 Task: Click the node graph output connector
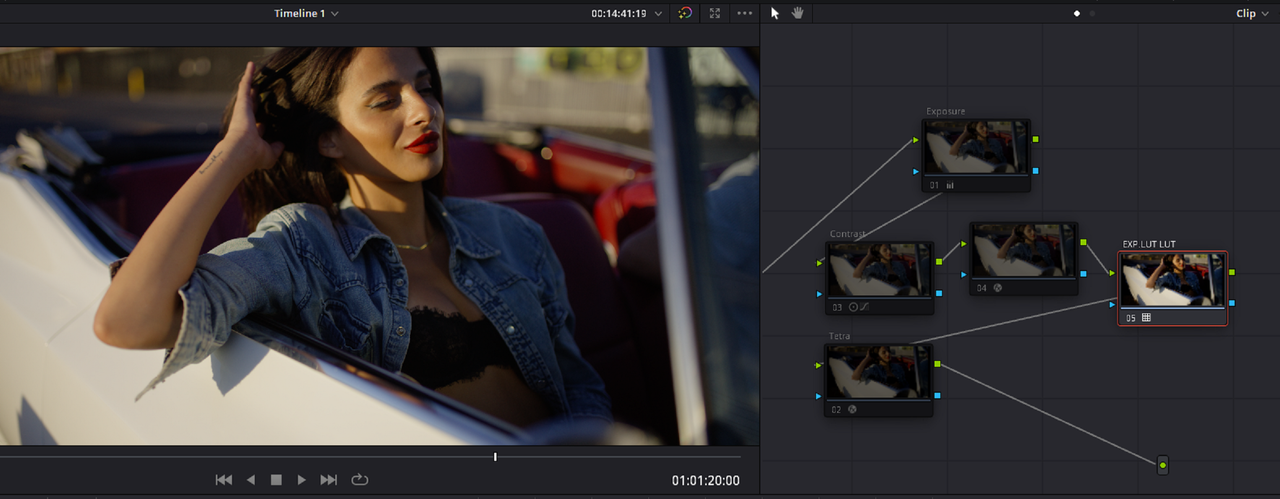(x=1162, y=465)
